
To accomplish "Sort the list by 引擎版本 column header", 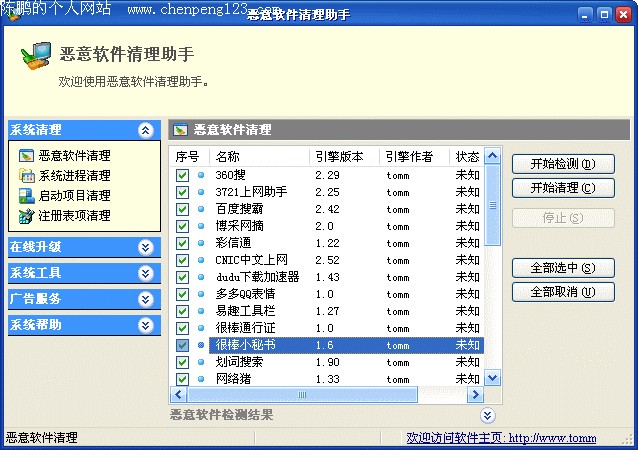I will point(344,157).
